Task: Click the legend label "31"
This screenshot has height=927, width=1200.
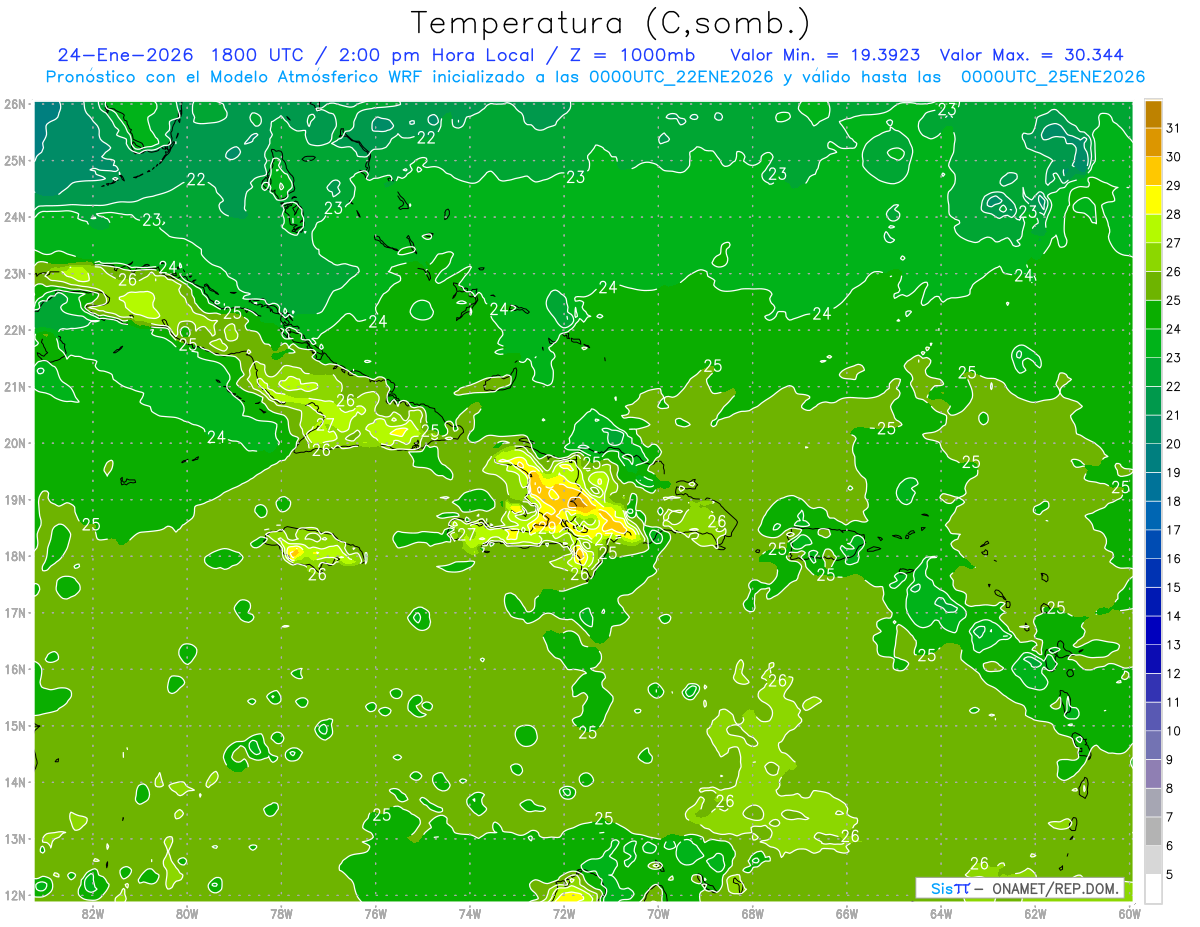Action: (1174, 127)
